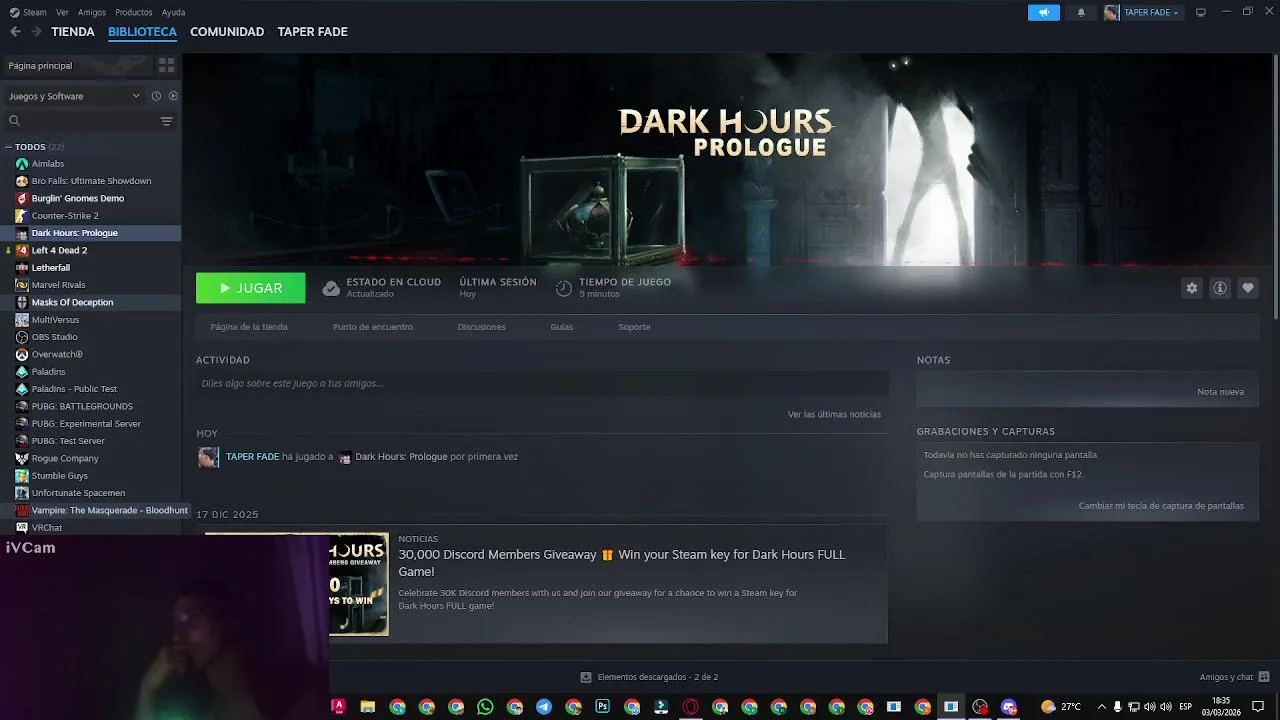1280x720 pixels.
Task: Open Discusiones link
Action: pyautogui.click(x=481, y=327)
